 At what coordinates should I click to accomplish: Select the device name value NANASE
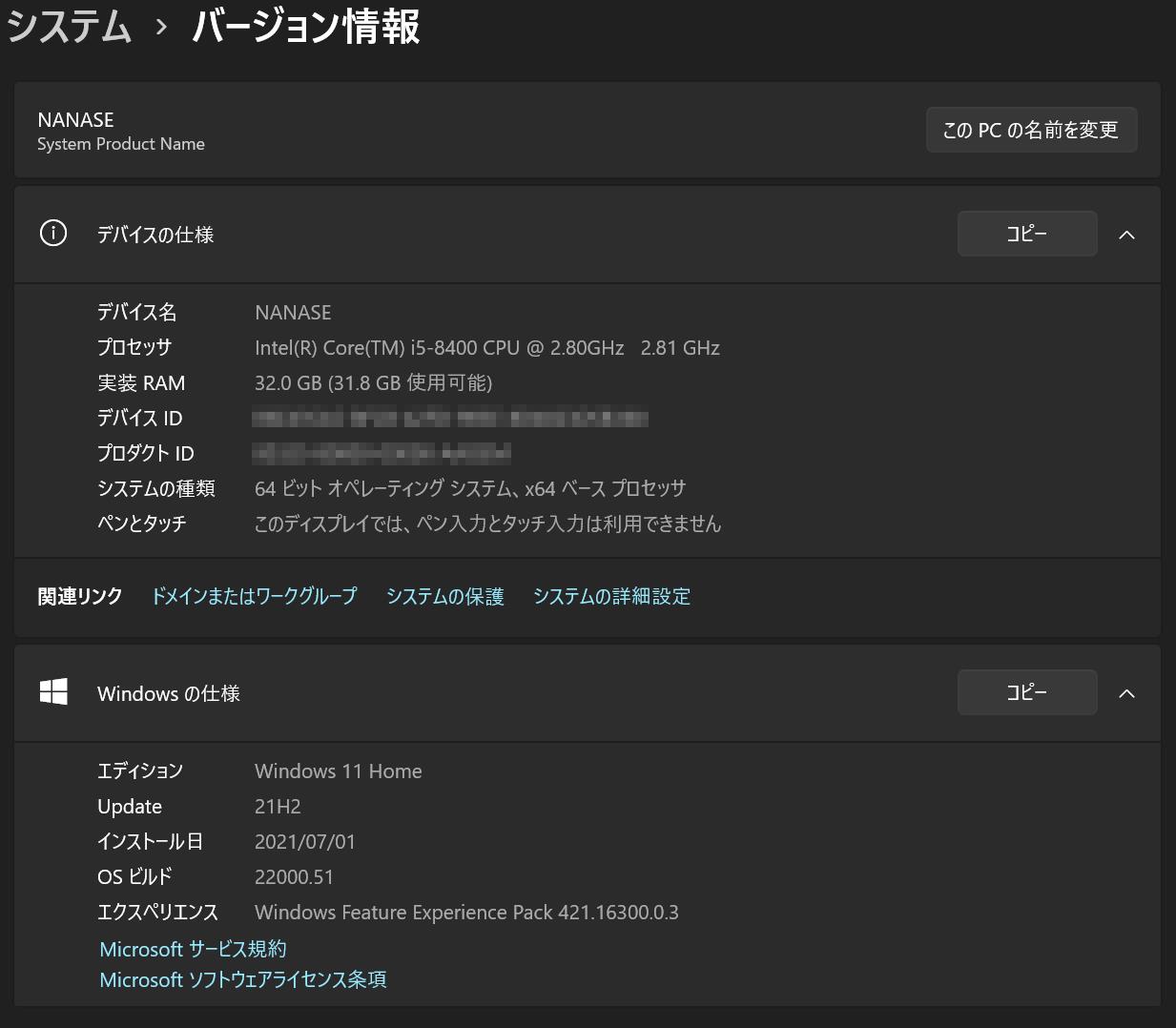pos(293,313)
